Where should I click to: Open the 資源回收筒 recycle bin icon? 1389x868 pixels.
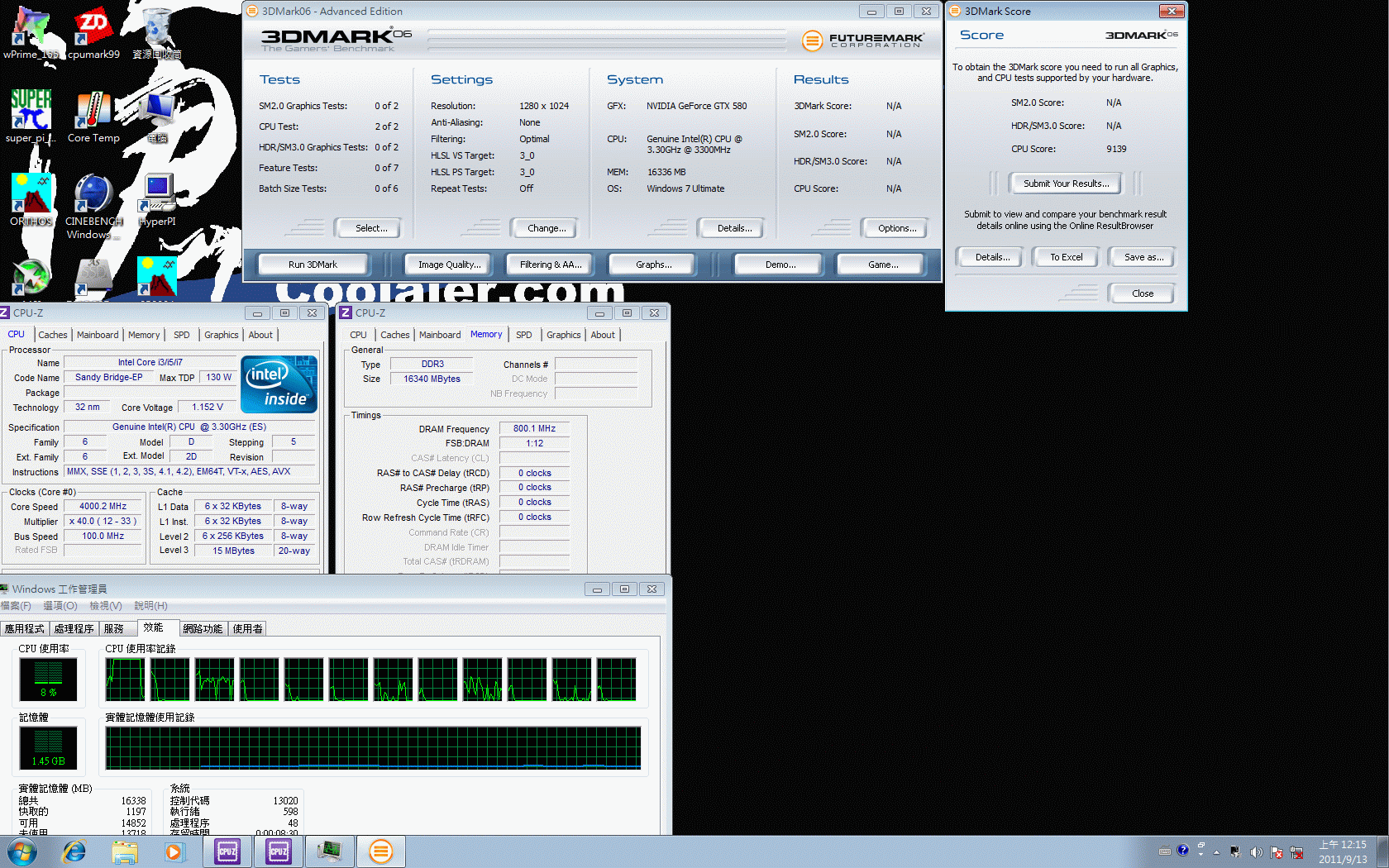tap(157, 33)
